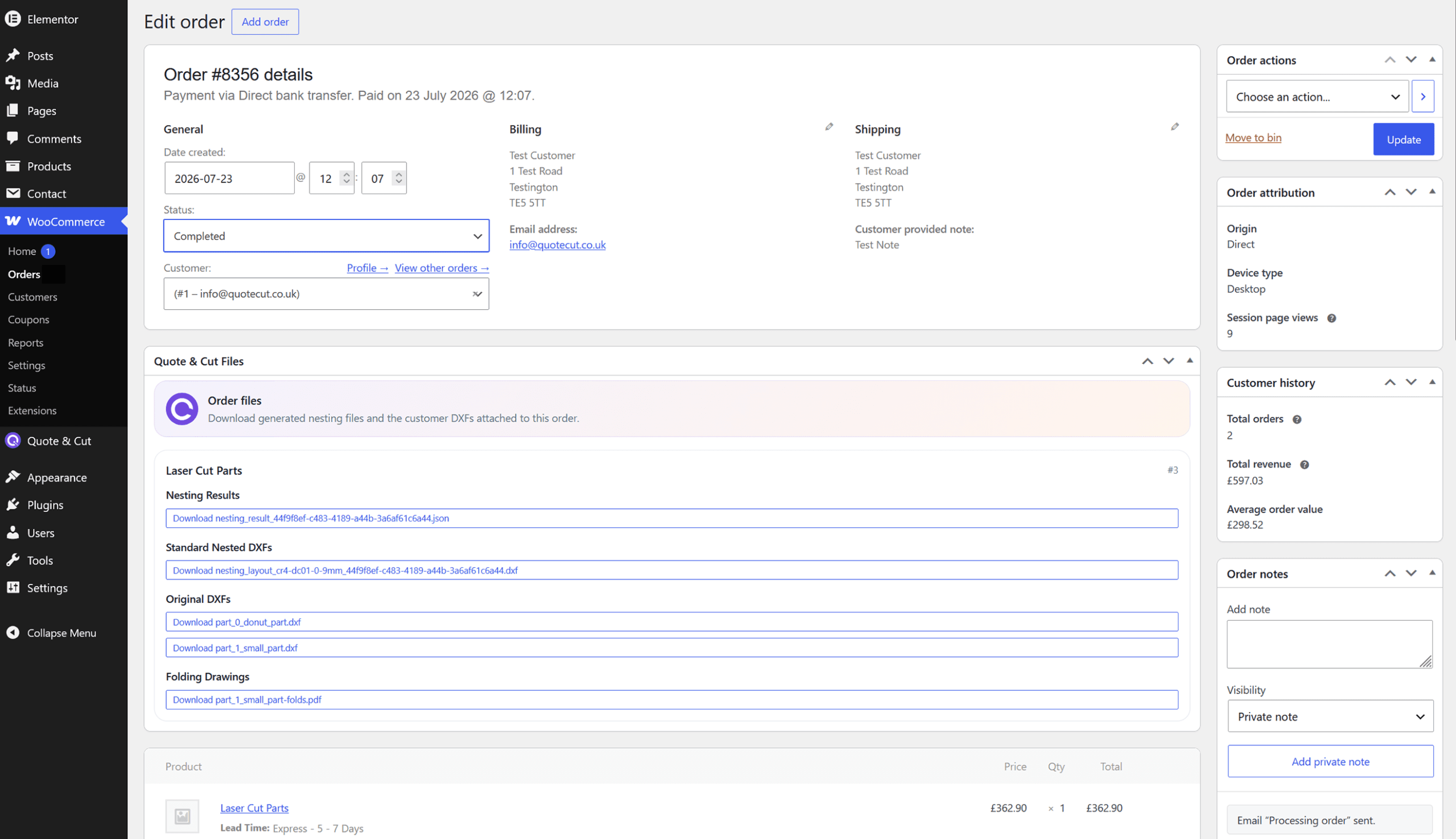The width and height of the screenshot is (1456, 839).
Task: Click Total revenue help icon
Action: 1304,465
